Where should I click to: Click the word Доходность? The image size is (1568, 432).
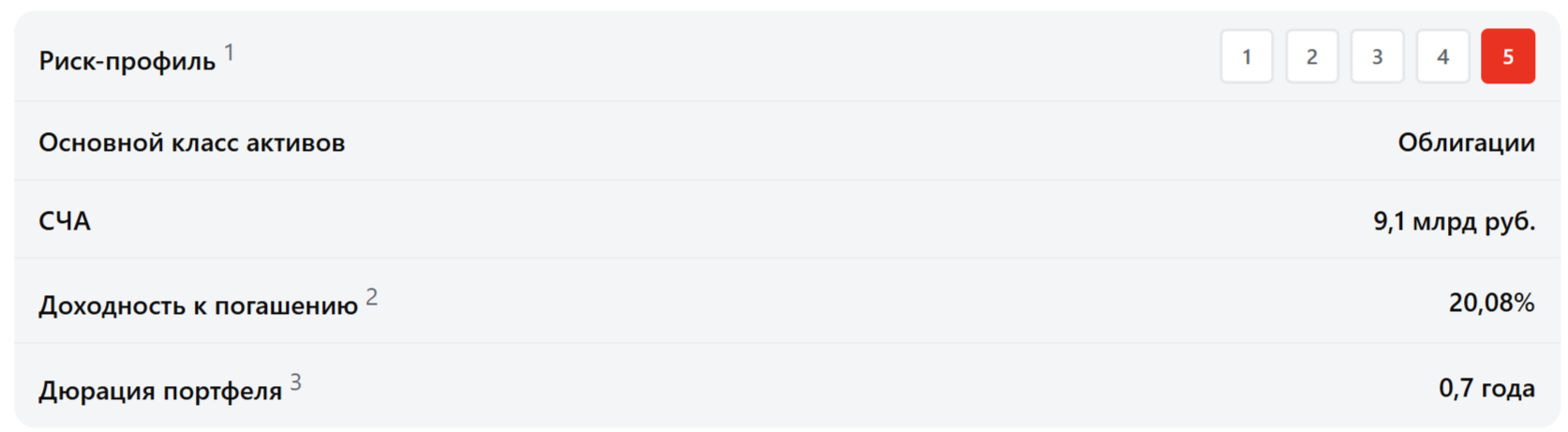pos(112,306)
